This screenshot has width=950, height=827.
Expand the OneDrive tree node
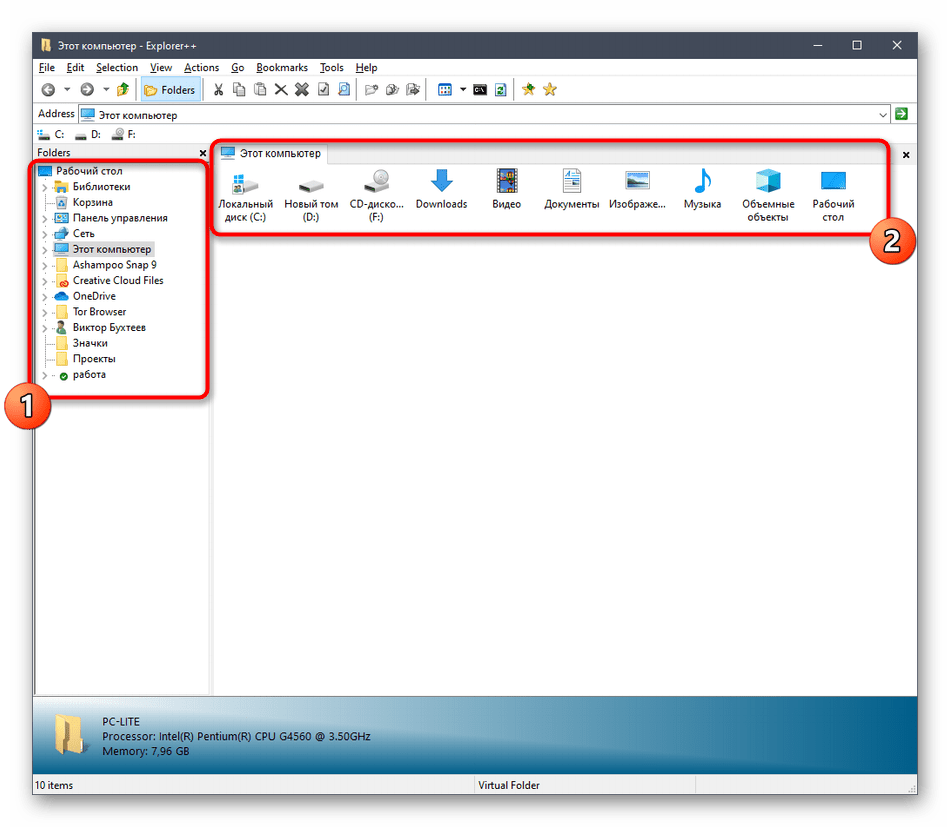pyautogui.click(x=44, y=297)
